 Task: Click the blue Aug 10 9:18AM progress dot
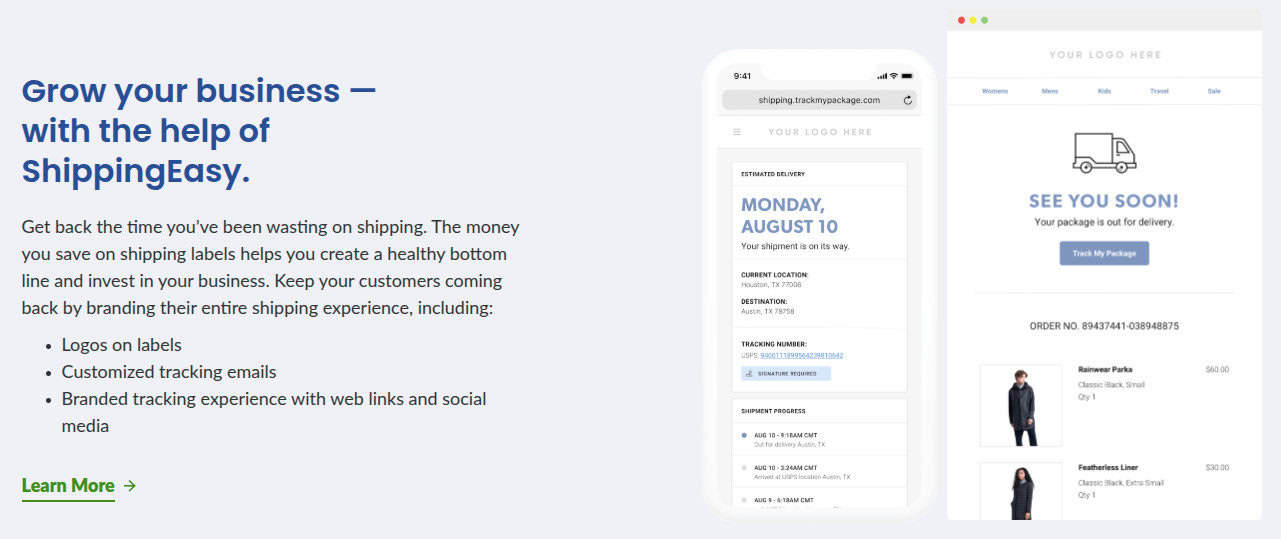(744, 435)
